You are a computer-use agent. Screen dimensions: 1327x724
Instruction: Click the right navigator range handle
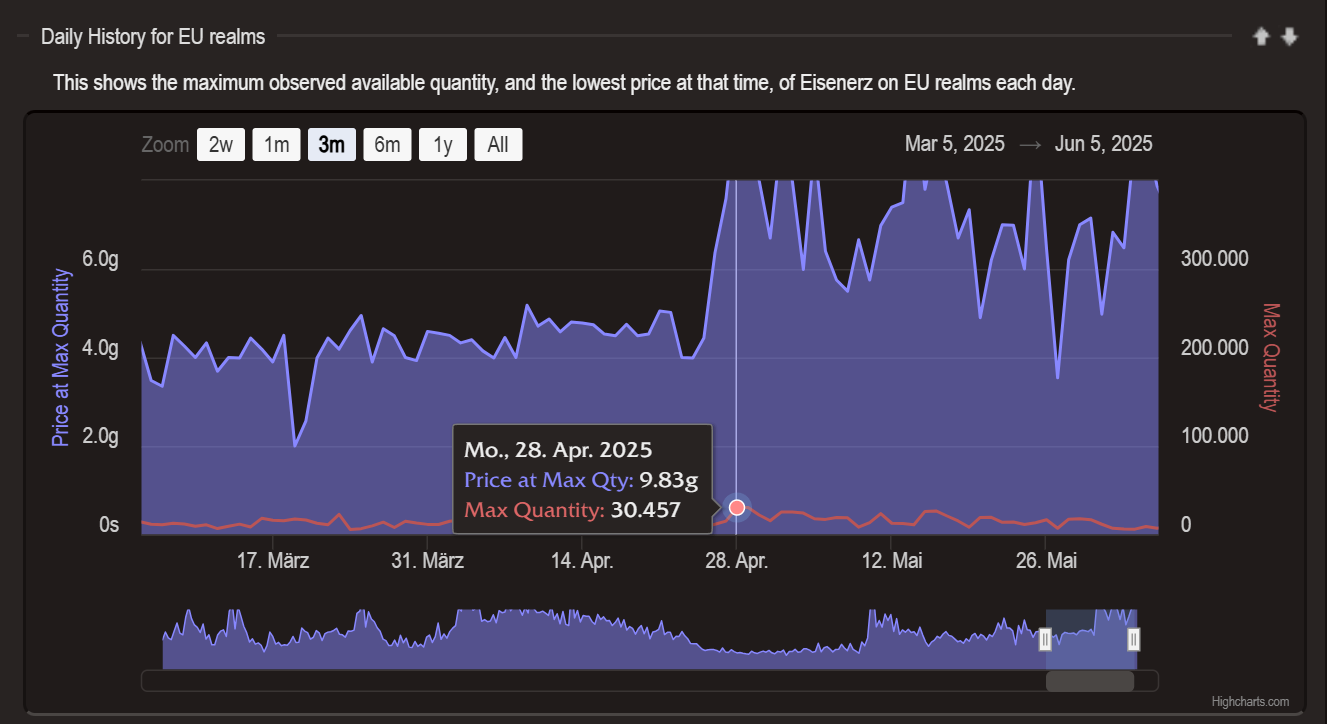point(1135,637)
